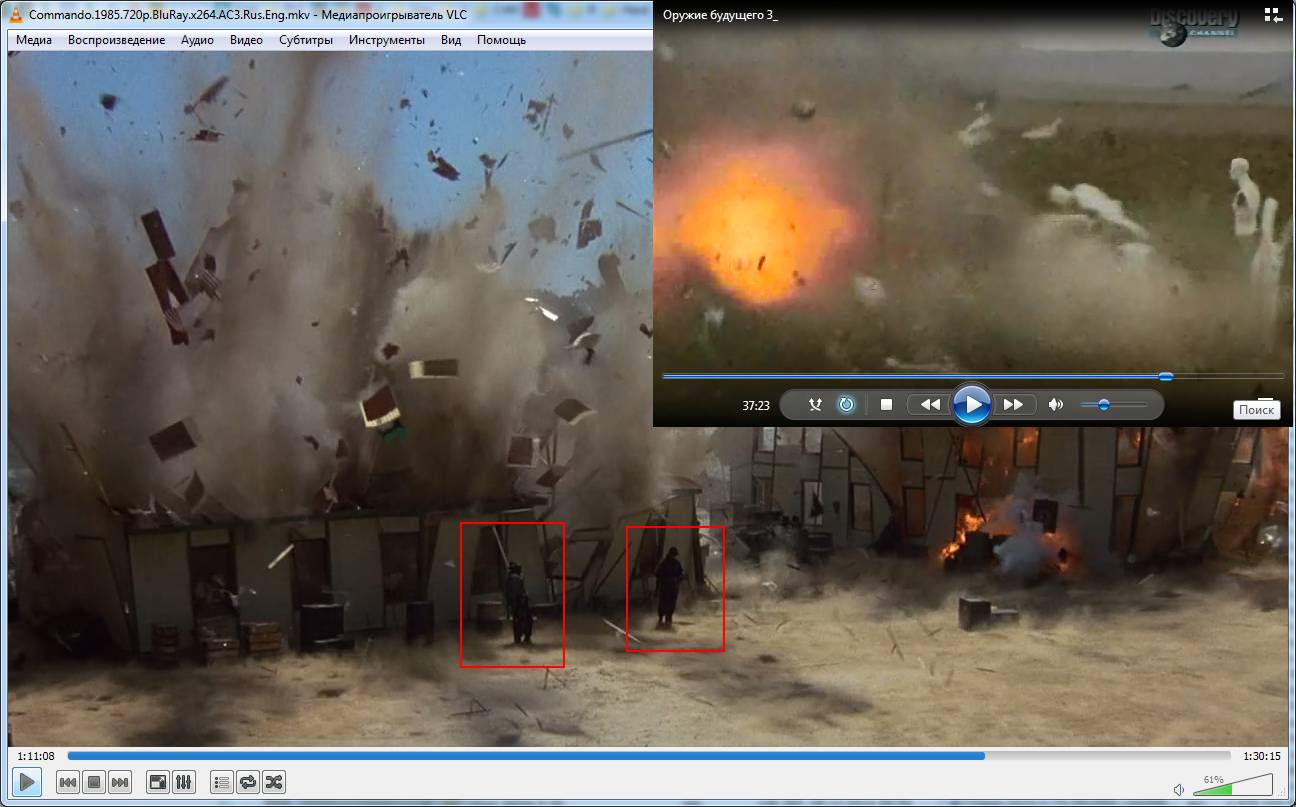
Task: Open the Инструменты menu
Action: pos(387,40)
